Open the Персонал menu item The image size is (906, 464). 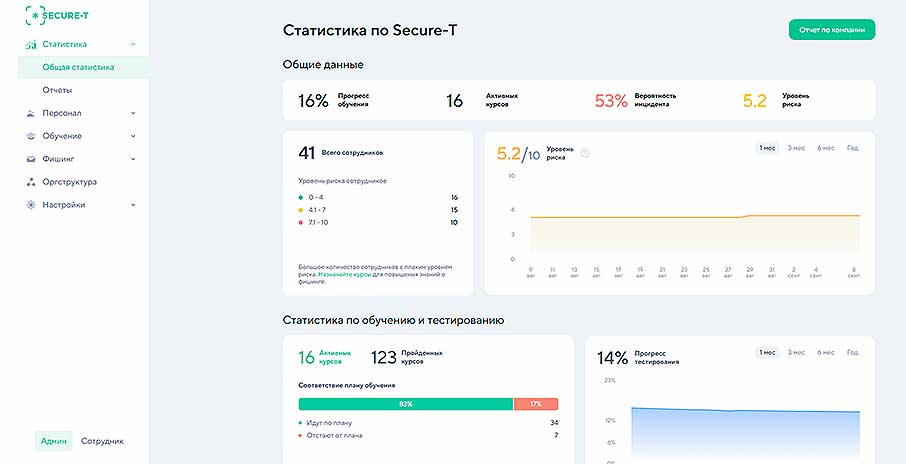[x=62, y=113]
